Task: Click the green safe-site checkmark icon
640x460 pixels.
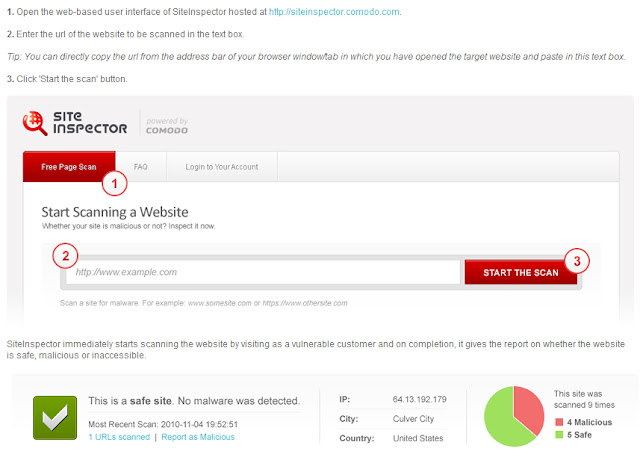Action: click(x=55, y=418)
